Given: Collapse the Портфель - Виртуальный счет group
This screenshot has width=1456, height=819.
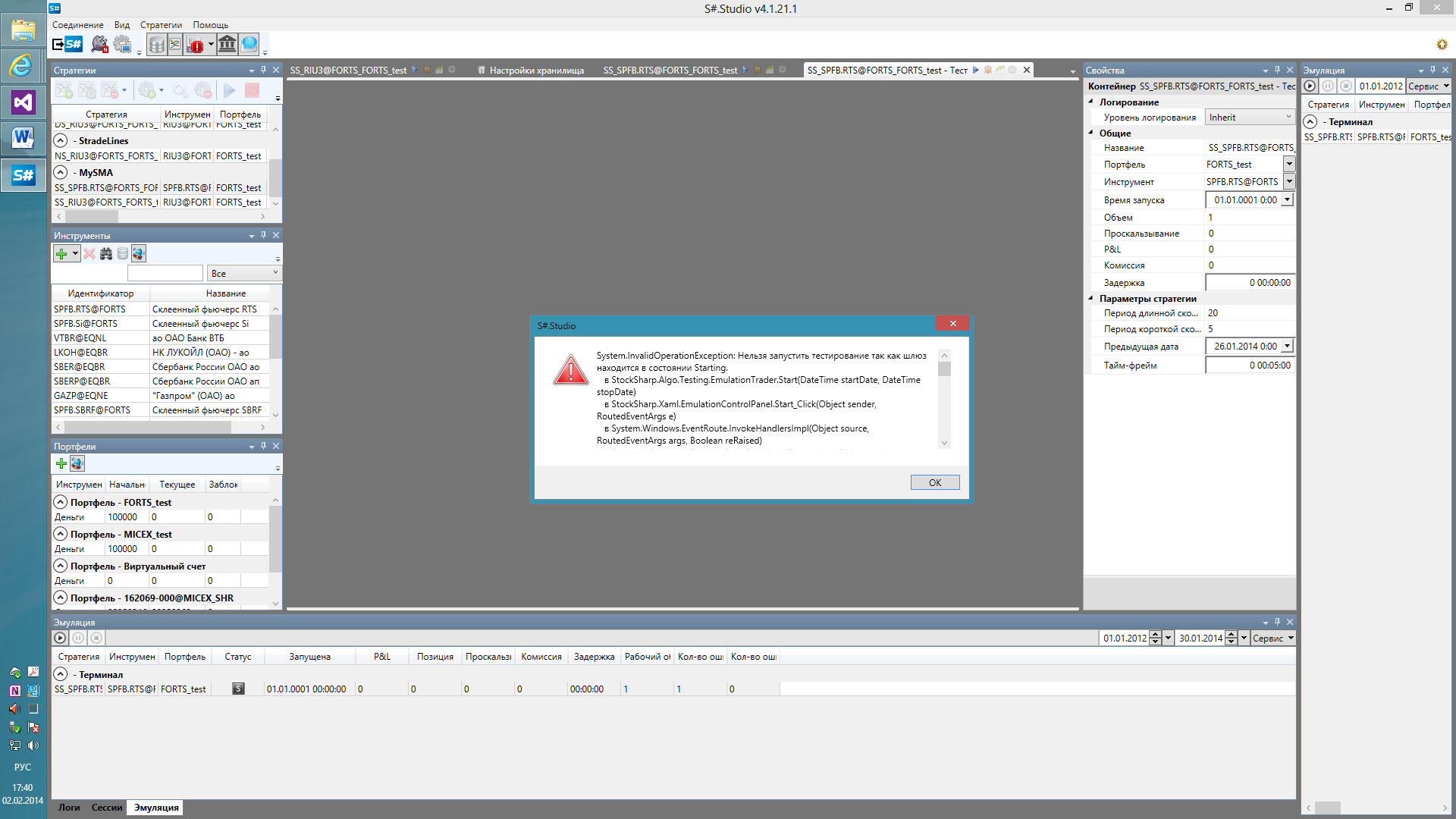Looking at the screenshot, I should pyautogui.click(x=61, y=566).
